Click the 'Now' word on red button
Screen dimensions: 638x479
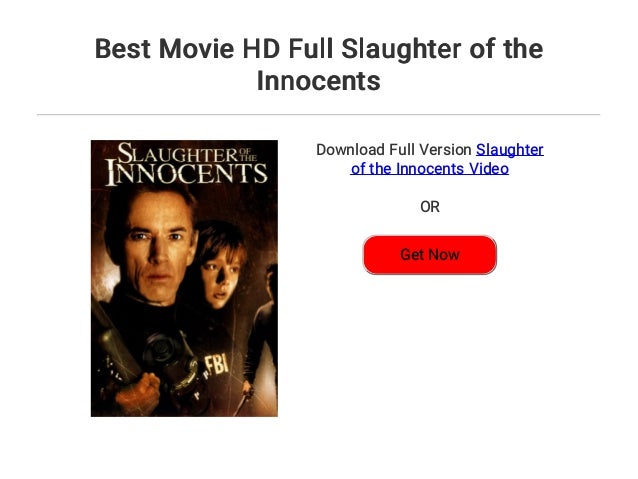(444, 254)
